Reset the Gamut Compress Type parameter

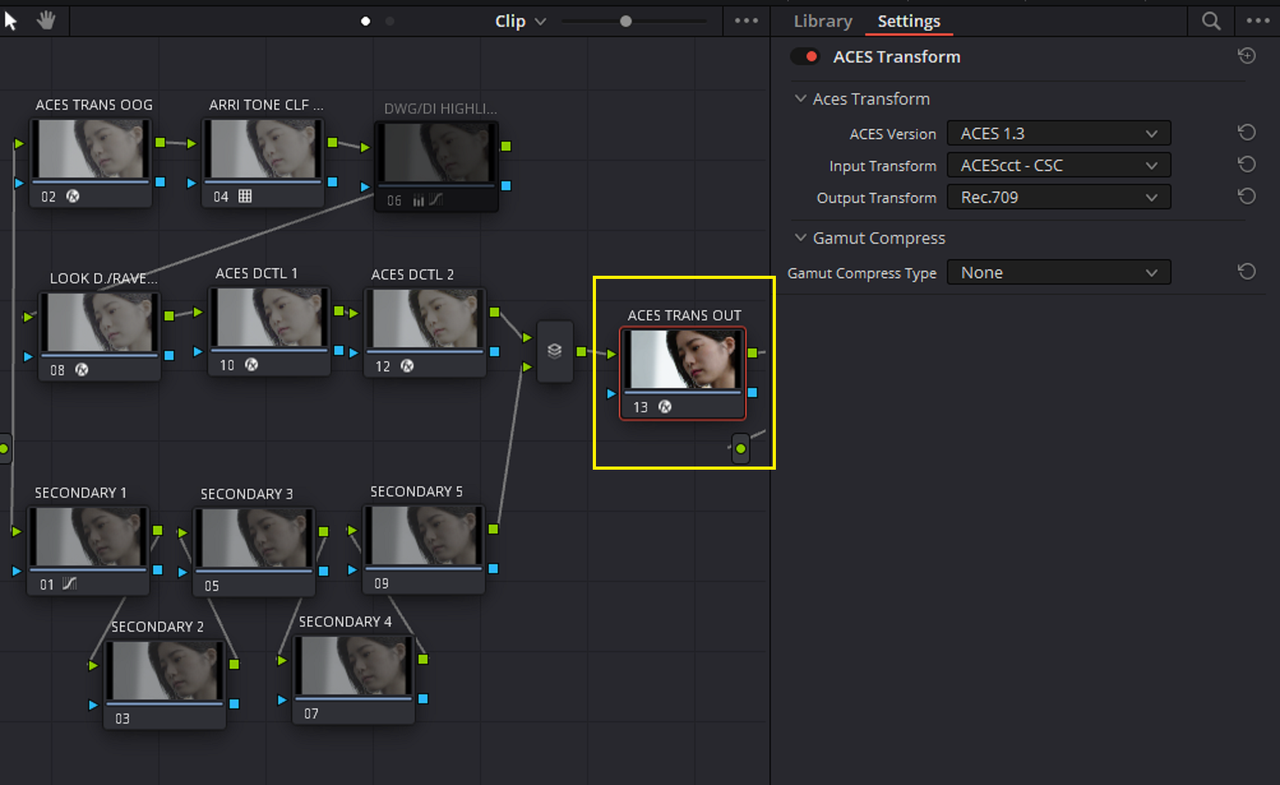point(1246,272)
